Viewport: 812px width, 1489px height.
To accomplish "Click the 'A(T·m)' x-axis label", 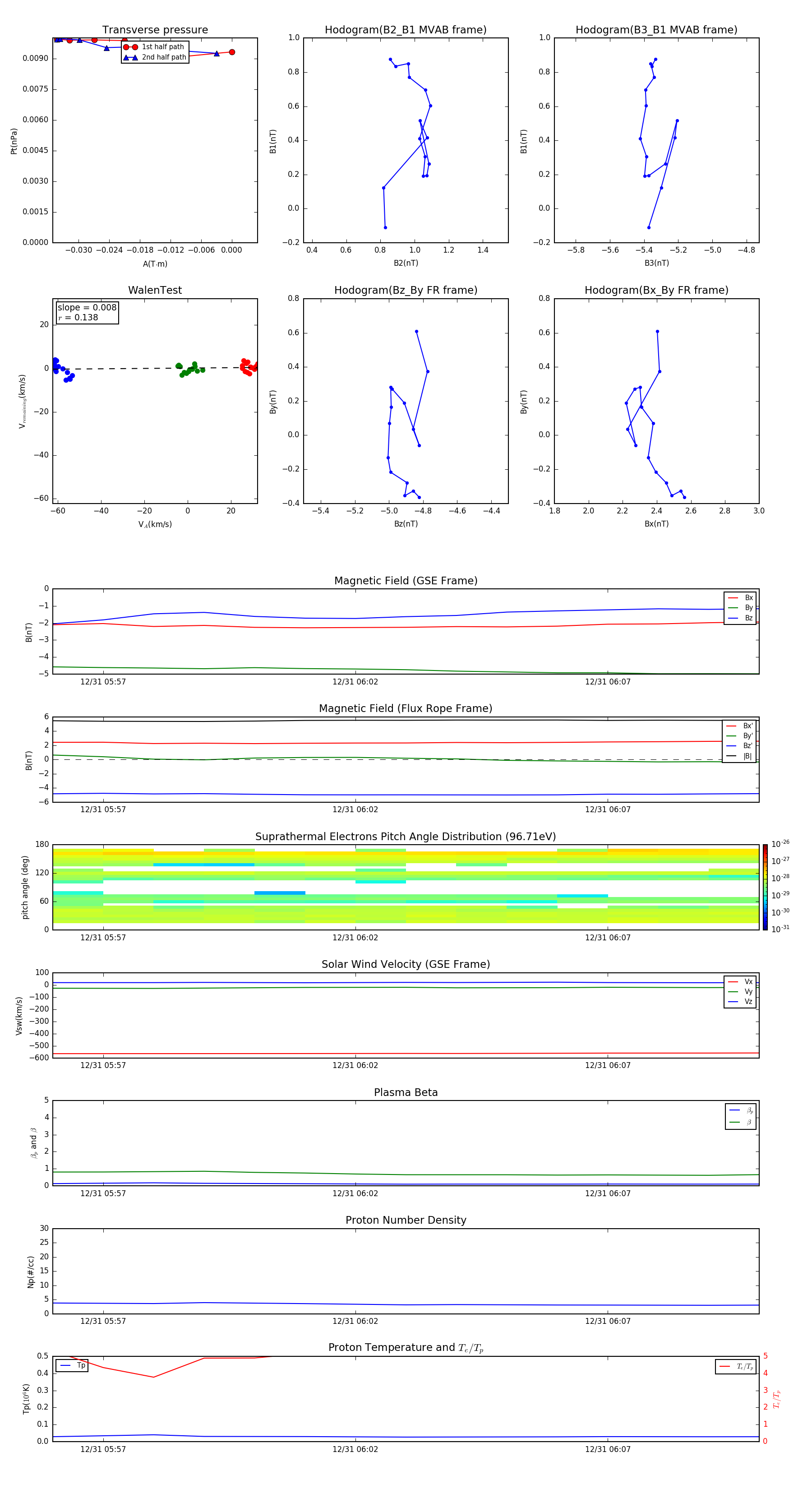I will coord(155,264).
